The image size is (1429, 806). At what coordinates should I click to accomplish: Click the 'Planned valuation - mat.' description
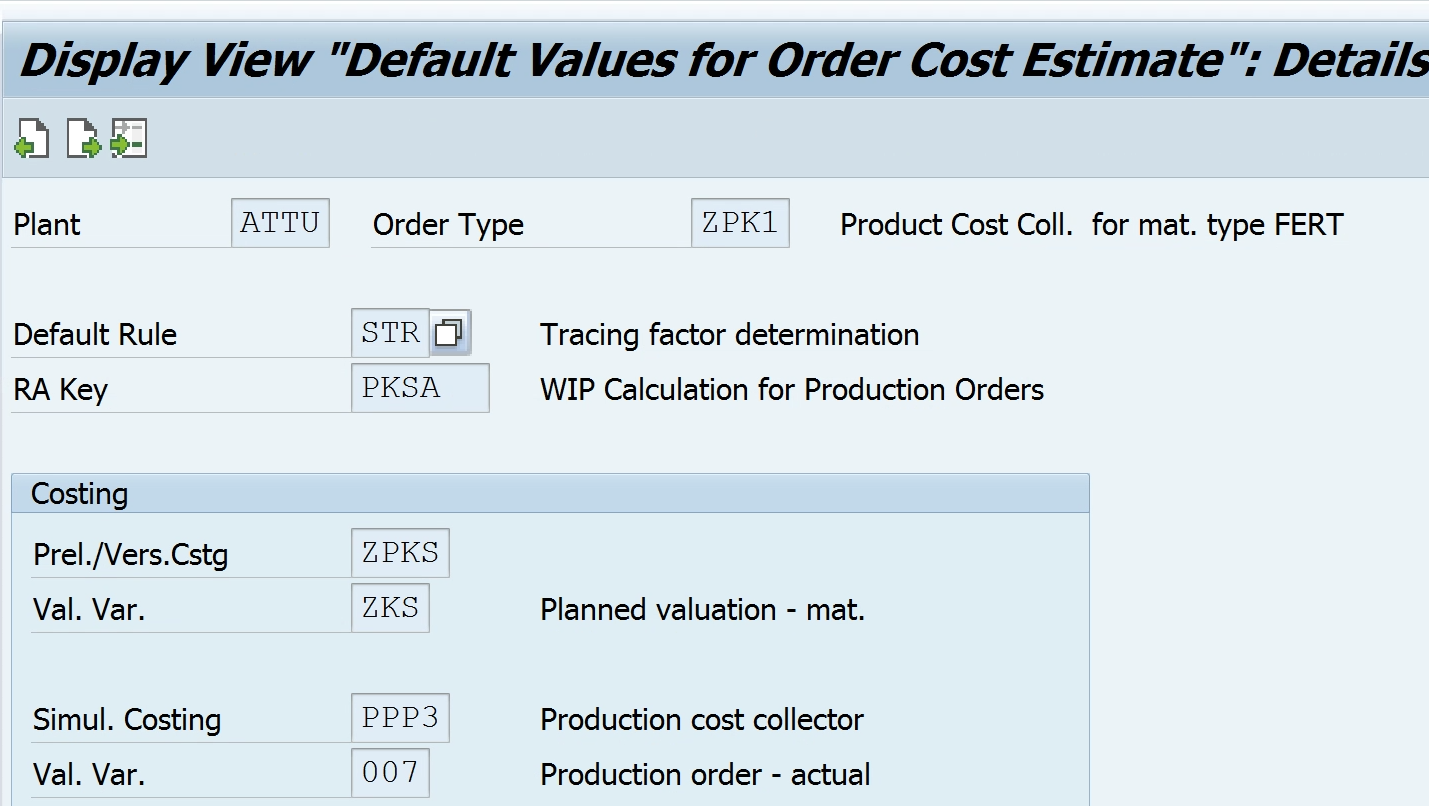(702, 610)
